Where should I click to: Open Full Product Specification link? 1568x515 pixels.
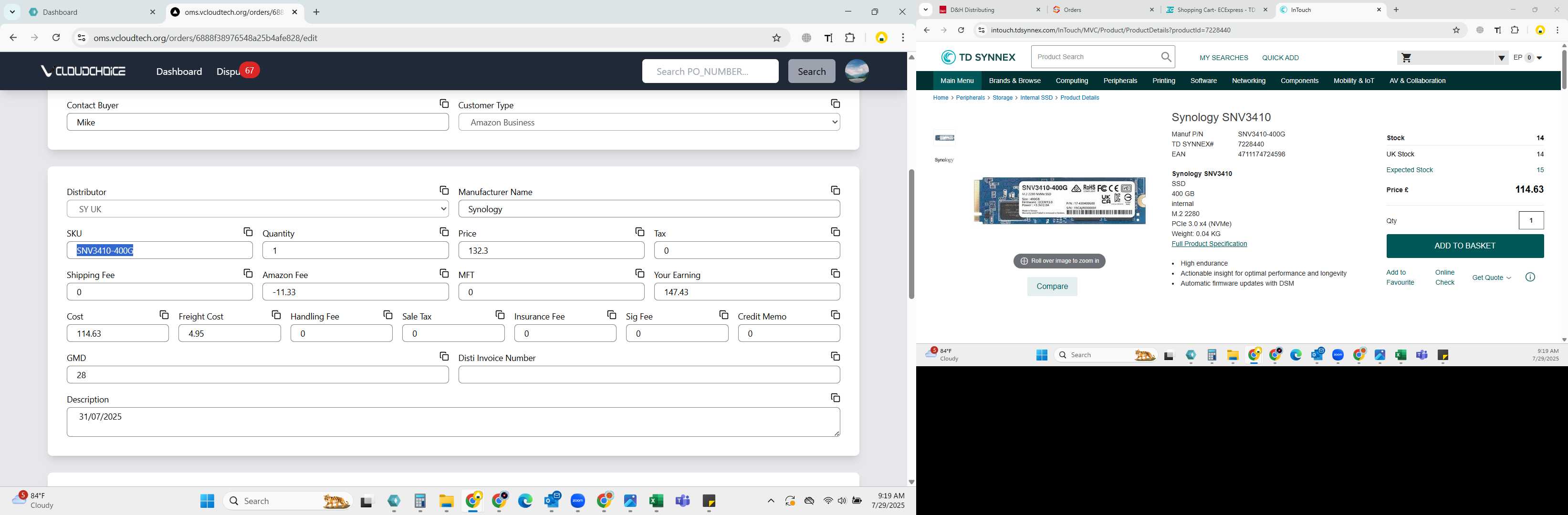pyautogui.click(x=1209, y=244)
